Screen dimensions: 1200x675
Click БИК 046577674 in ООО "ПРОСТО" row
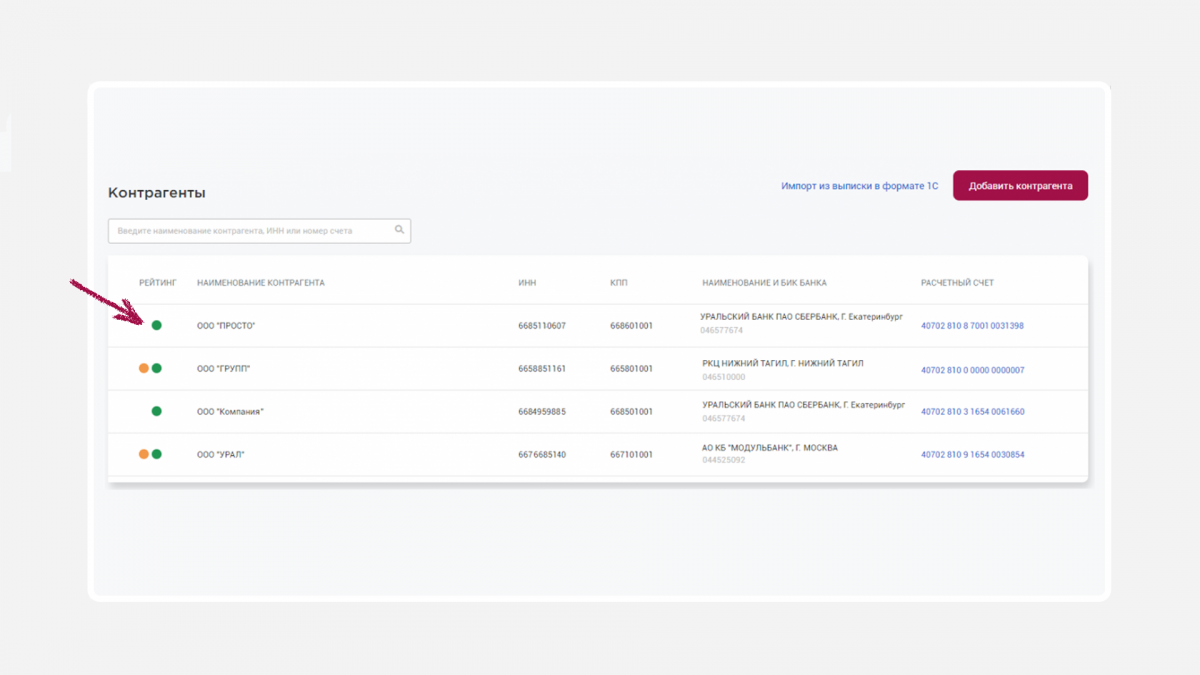point(722,331)
